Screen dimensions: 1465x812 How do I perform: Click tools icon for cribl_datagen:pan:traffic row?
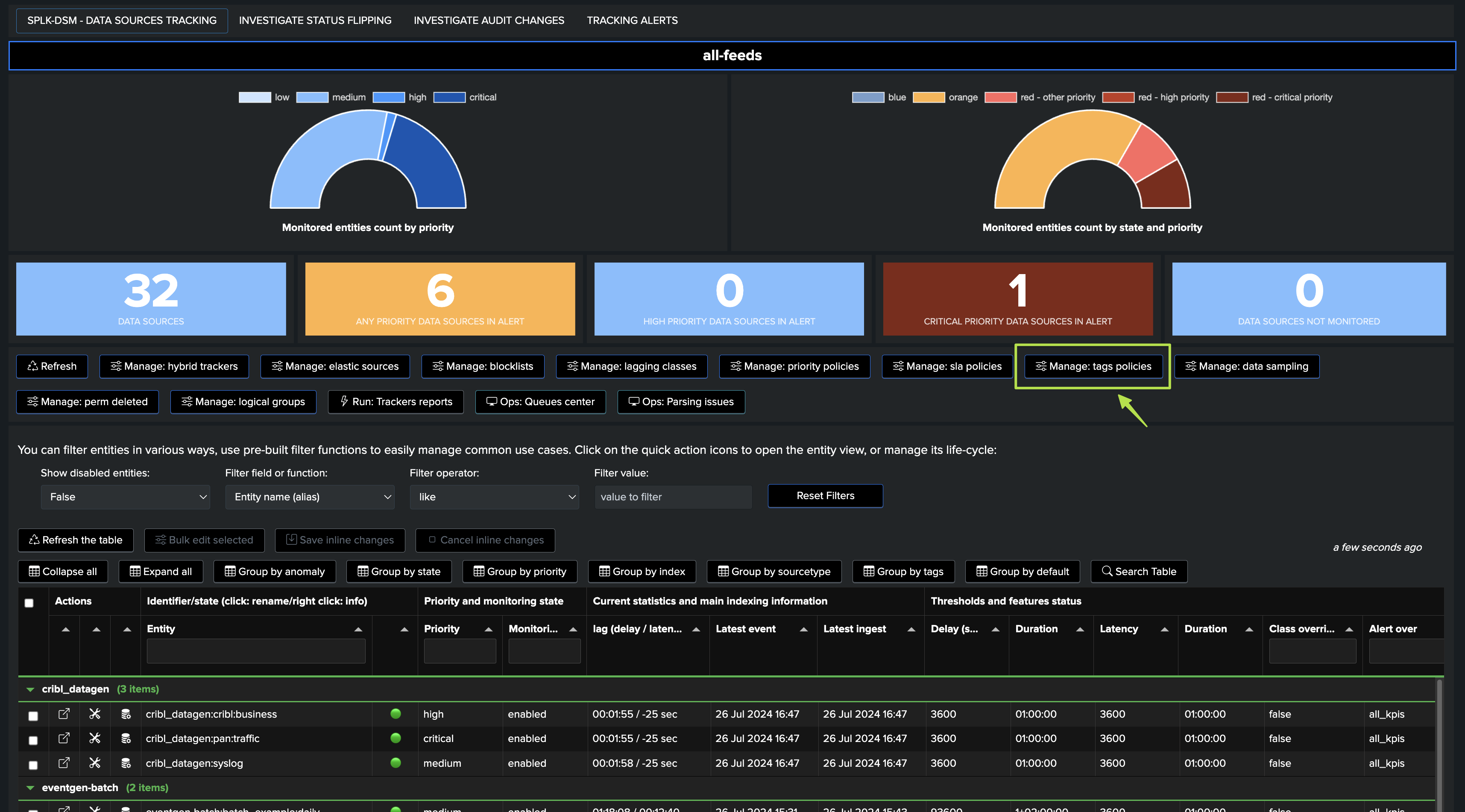click(x=95, y=738)
